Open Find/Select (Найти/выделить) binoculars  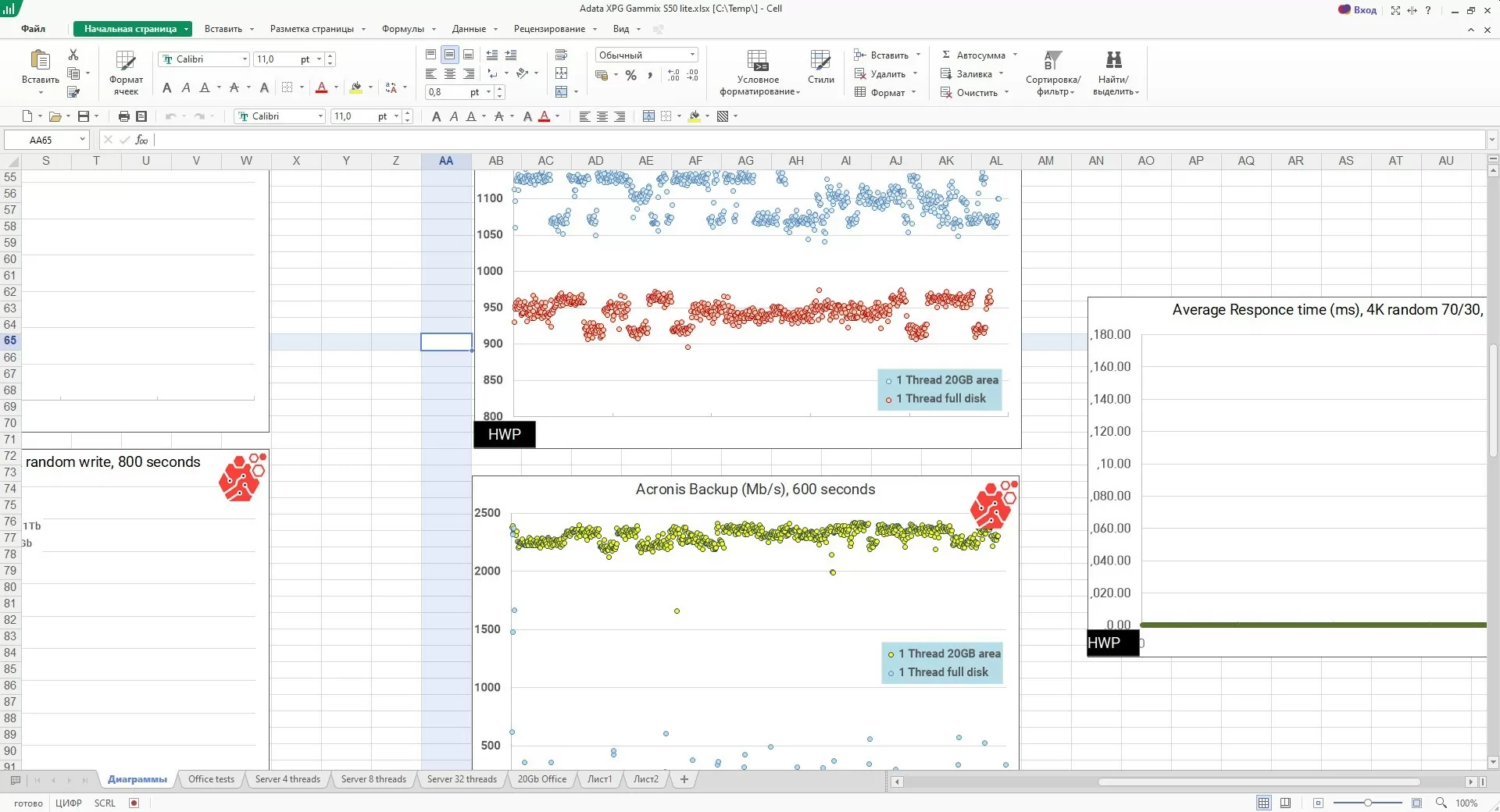click(x=1114, y=73)
